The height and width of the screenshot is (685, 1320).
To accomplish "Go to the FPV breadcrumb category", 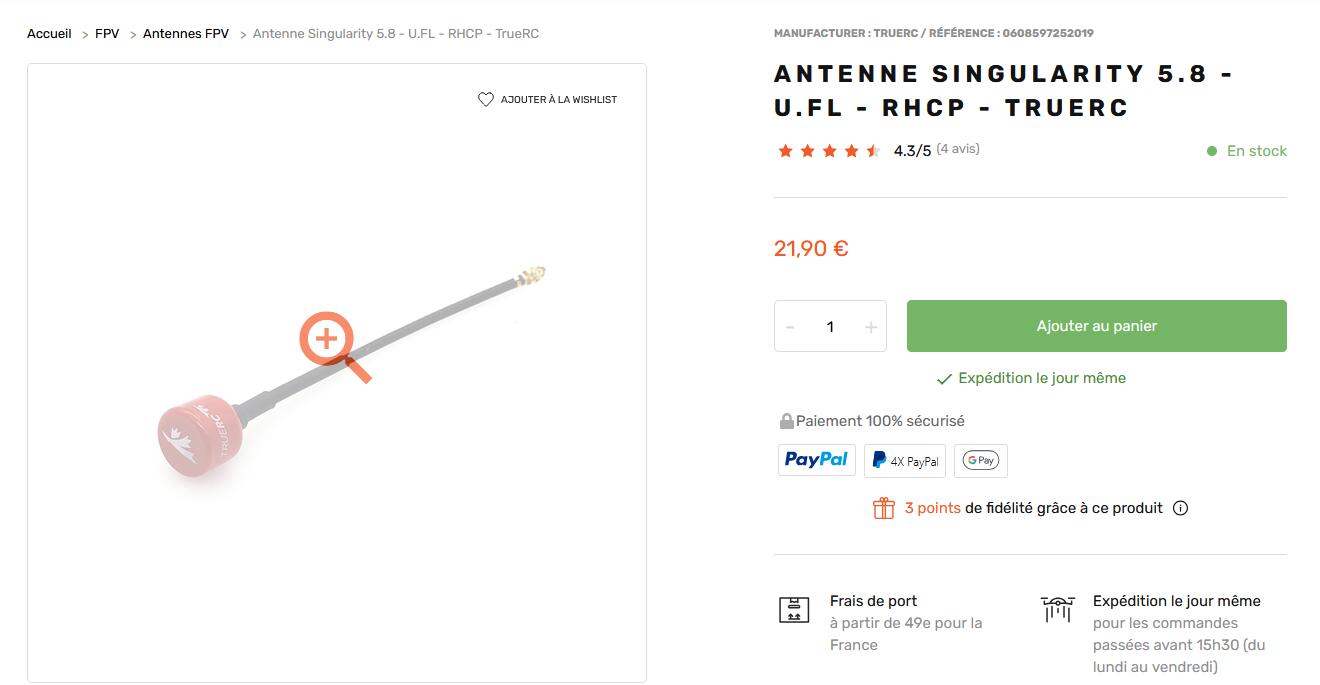I will pos(107,34).
